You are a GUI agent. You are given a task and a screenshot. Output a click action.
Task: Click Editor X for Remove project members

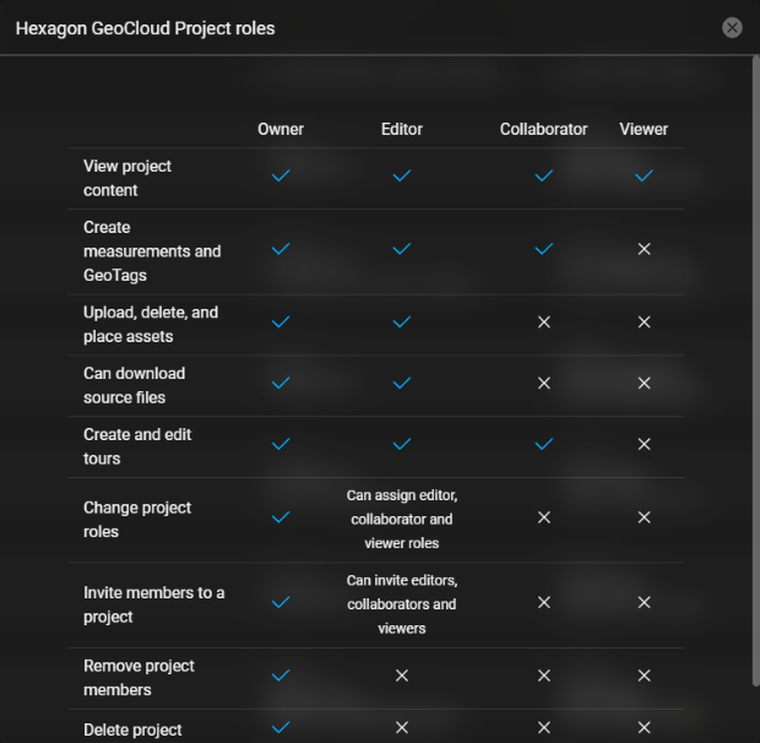tap(402, 676)
